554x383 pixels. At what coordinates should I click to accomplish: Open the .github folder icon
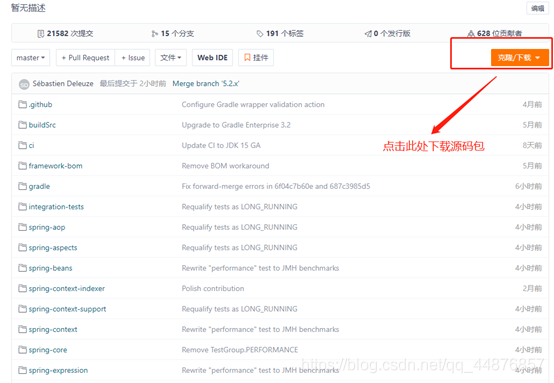[23, 104]
